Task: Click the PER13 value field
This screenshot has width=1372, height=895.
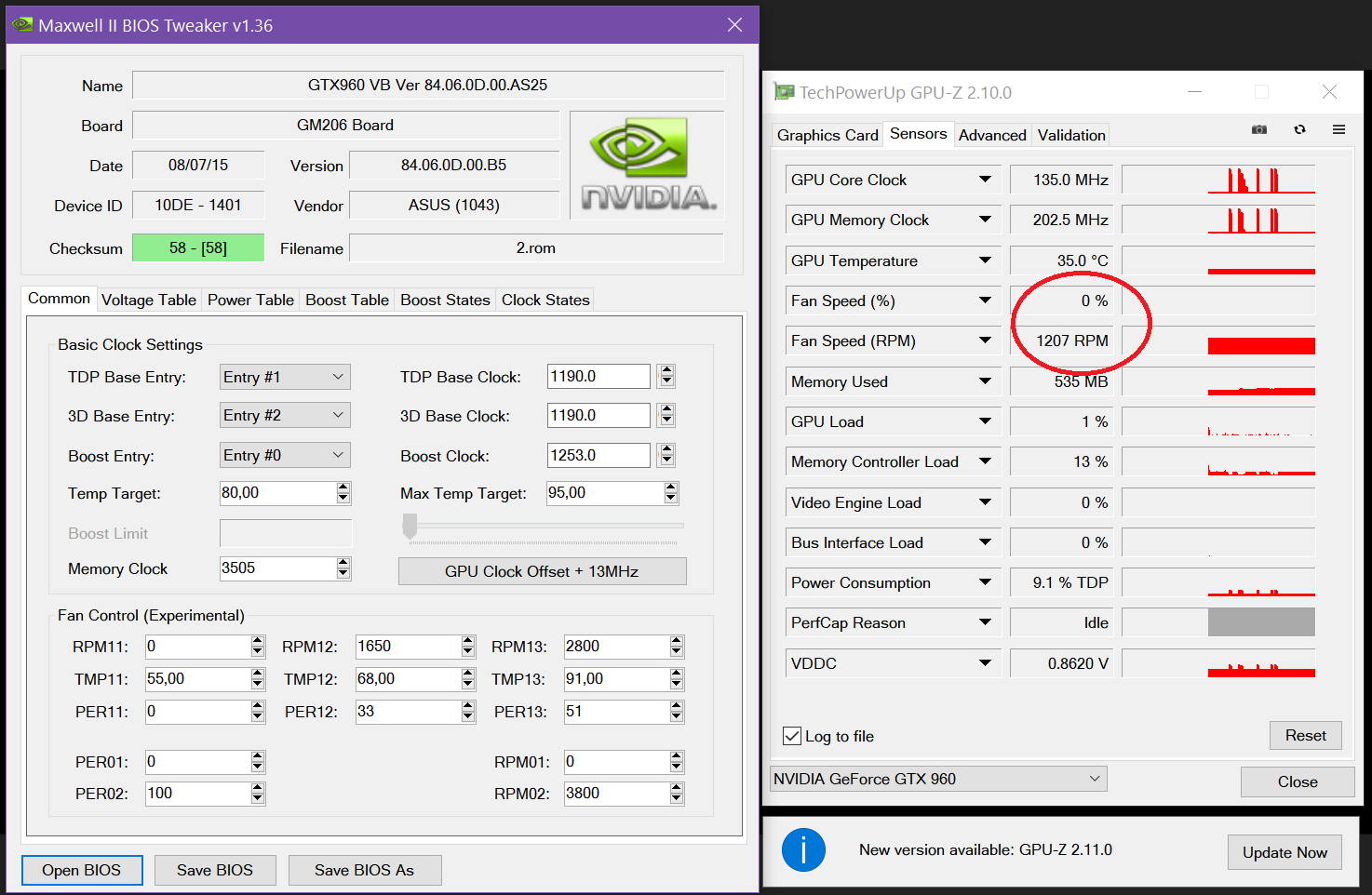Action: point(617,712)
